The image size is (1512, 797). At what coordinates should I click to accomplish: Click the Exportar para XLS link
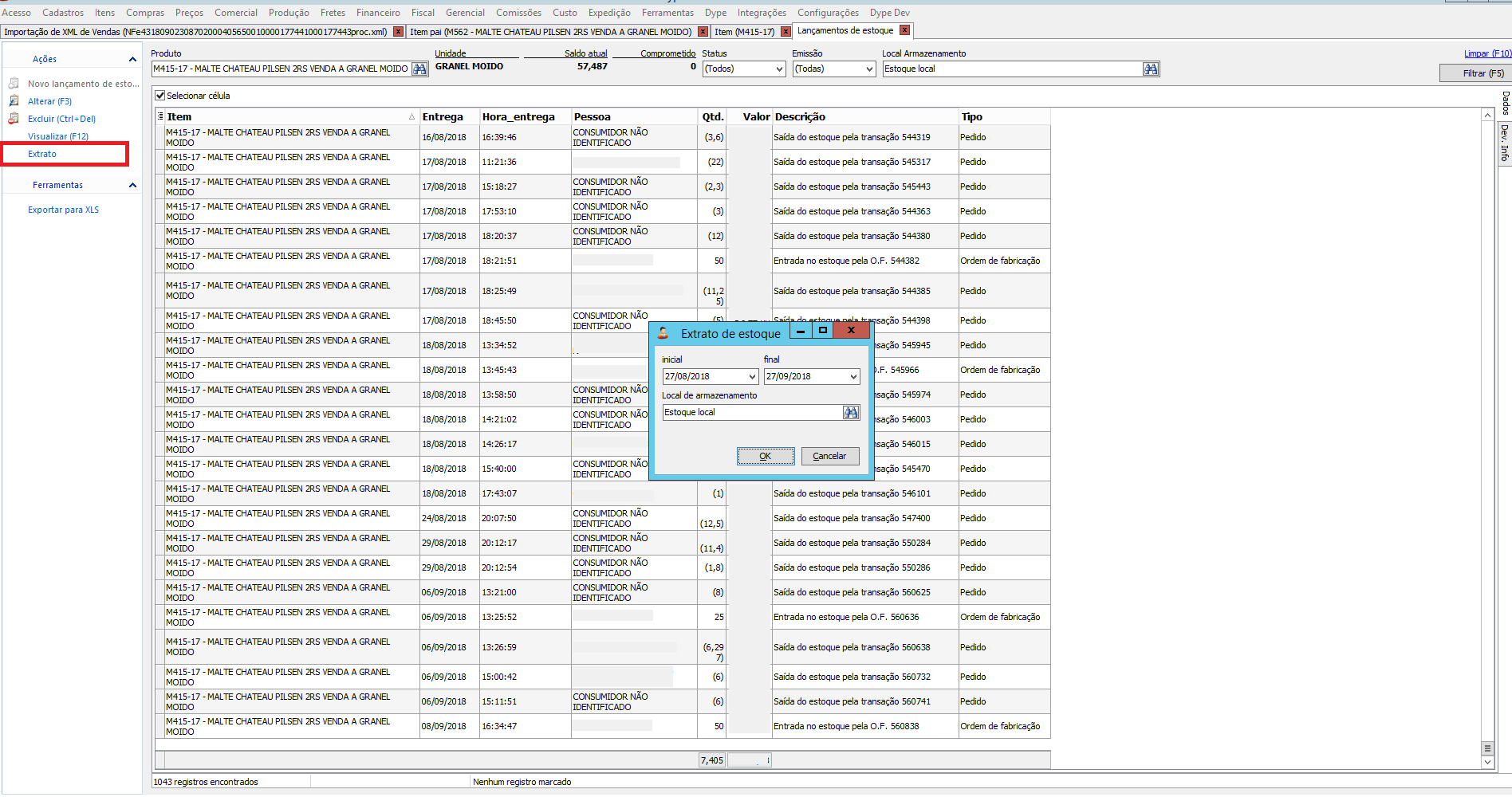point(64,210)
